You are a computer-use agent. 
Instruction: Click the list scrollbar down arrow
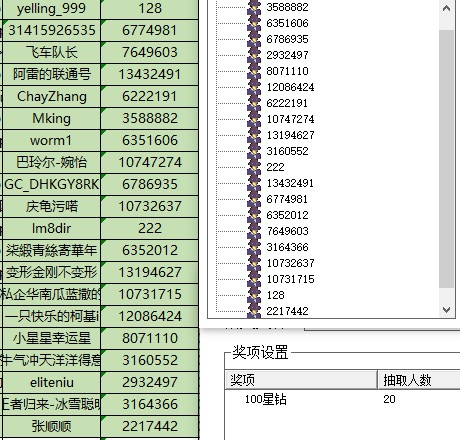(x=446, y=310)
